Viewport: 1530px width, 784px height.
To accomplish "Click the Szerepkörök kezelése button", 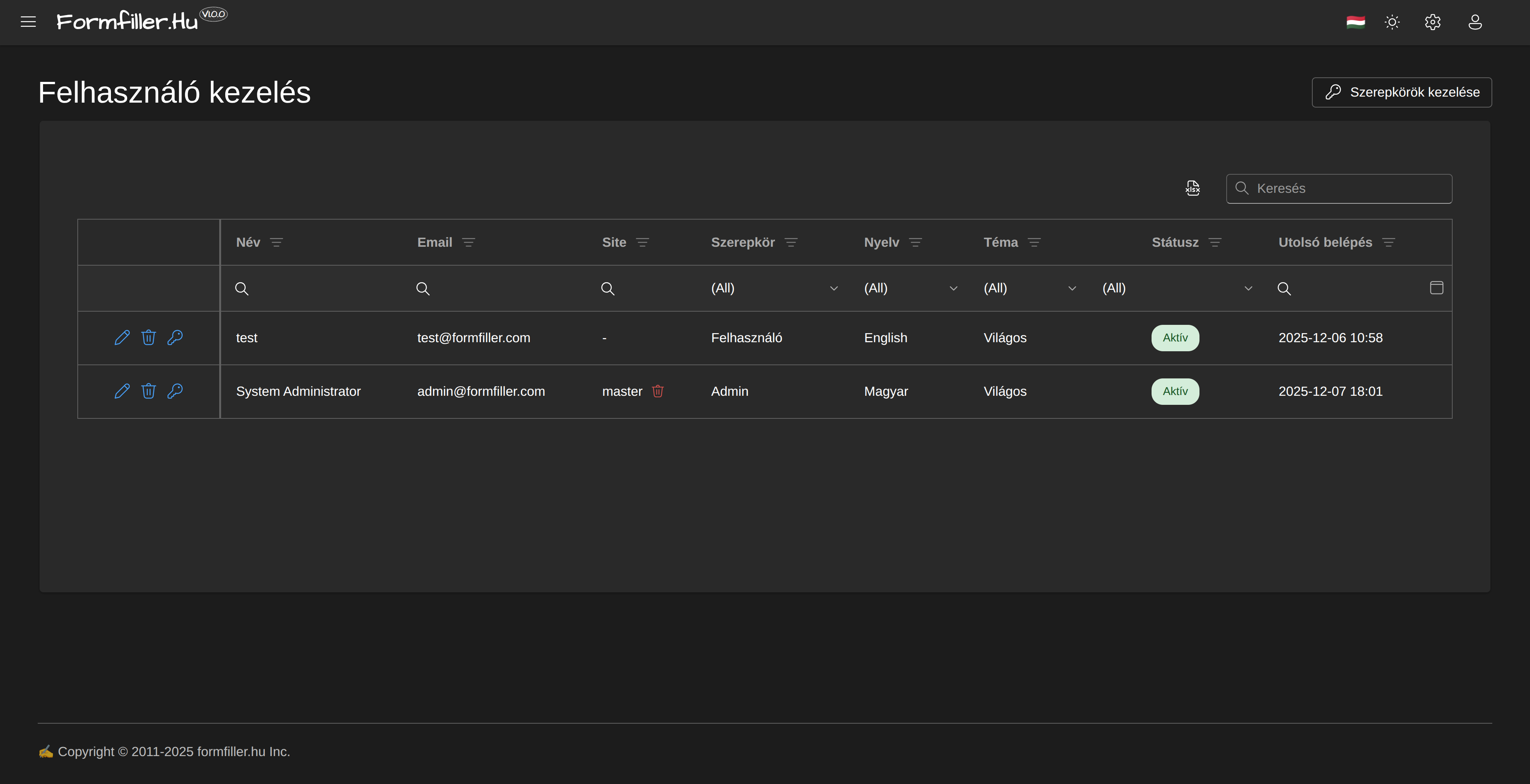I will (x=1402, y=92).
